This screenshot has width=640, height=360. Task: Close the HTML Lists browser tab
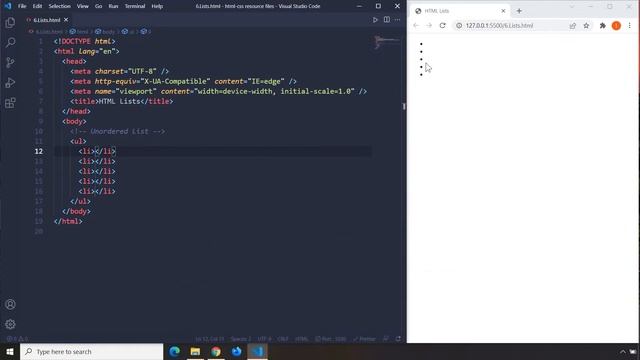pyautogui.click(x=503, y=11)
